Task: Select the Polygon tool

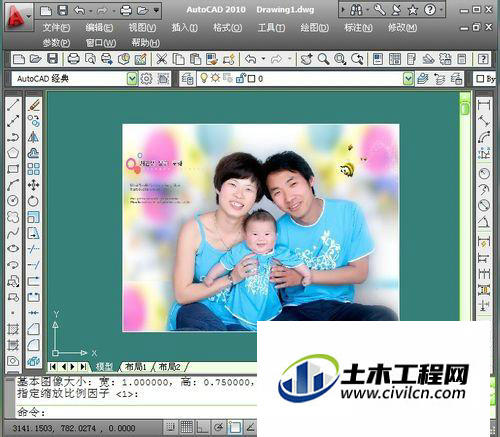Action: point(13,153)
